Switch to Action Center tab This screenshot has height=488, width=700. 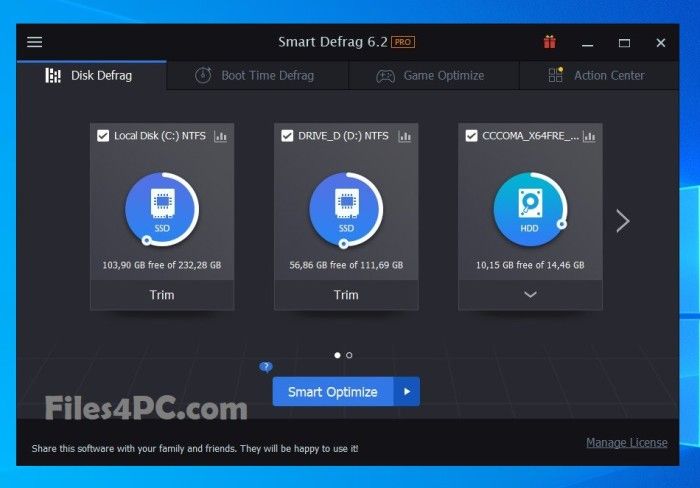(x=599, y=75)
